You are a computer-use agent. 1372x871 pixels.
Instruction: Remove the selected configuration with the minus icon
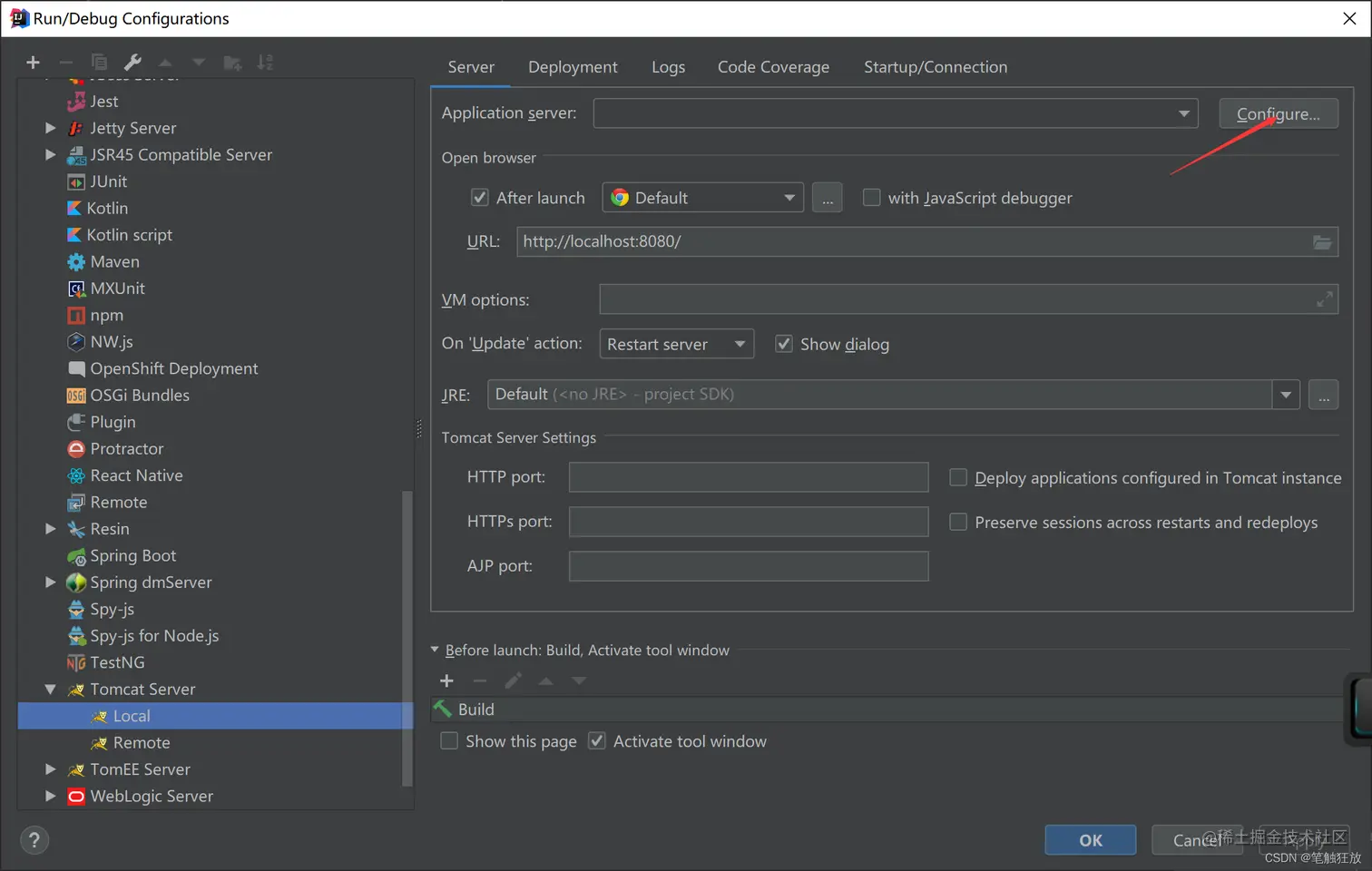point(65,63)
